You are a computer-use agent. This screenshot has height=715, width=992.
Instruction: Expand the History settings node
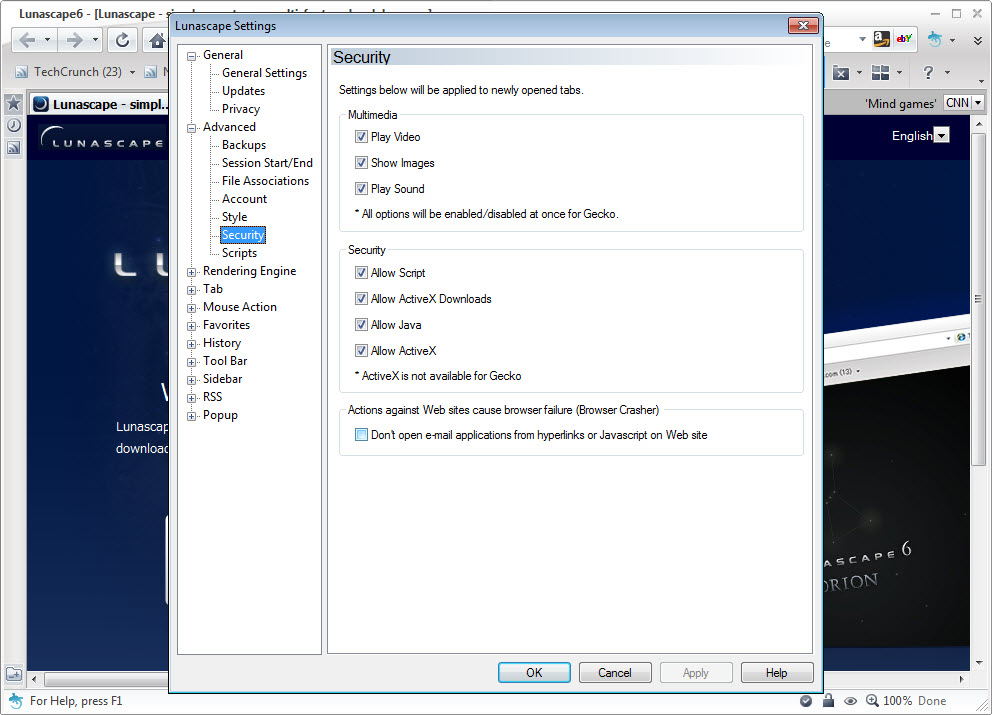coord(192,344)
